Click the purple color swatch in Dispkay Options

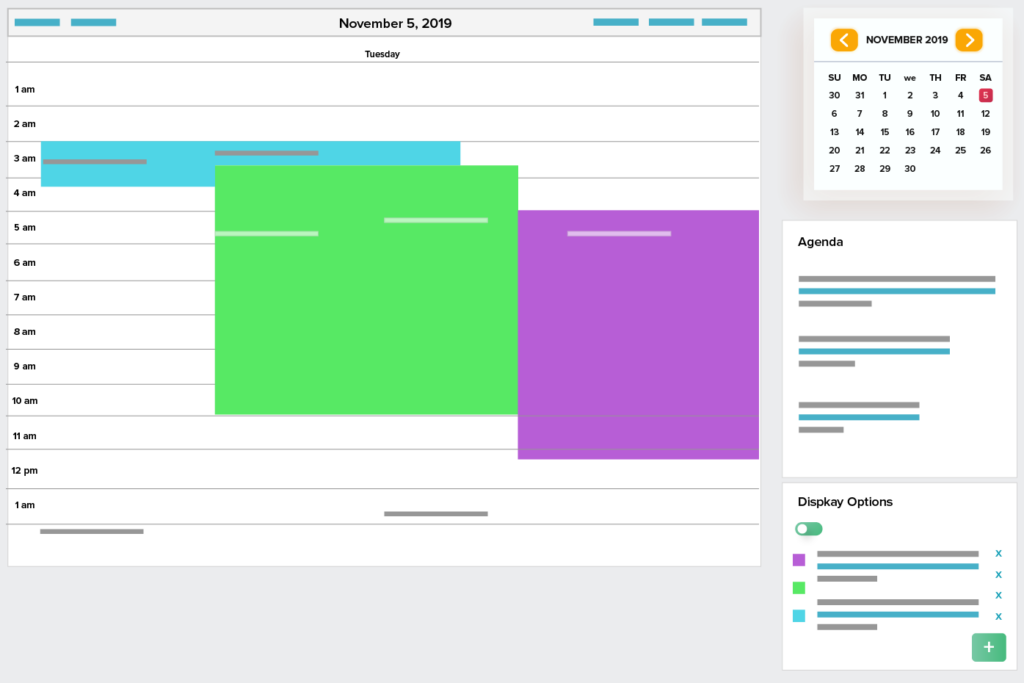pyautogui.click(x=798, y=560)
